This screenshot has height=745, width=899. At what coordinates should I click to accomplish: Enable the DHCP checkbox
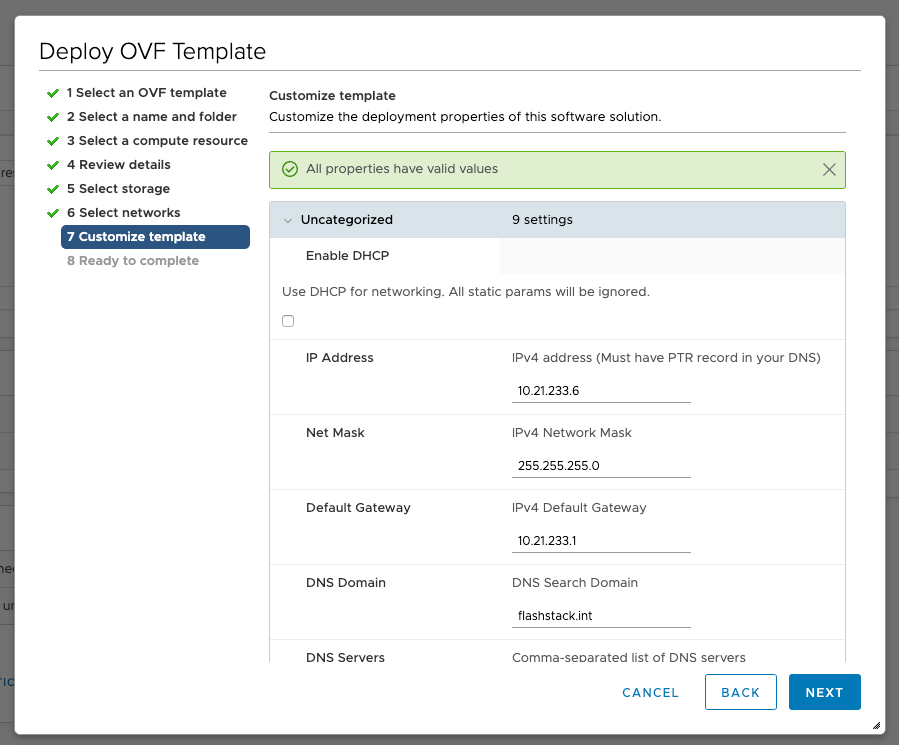(288, 321)
